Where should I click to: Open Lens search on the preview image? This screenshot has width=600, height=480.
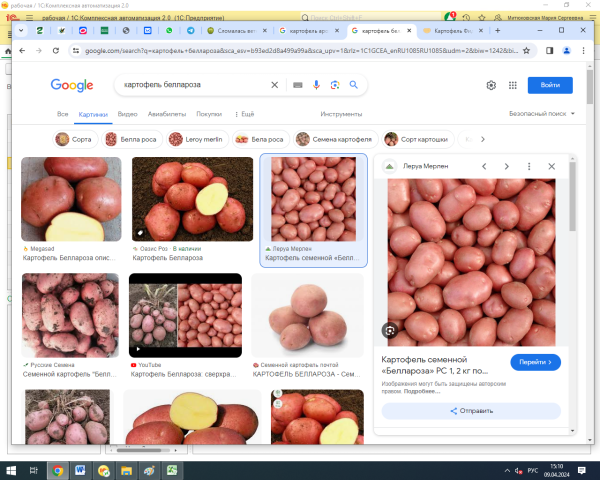point(389,329)
